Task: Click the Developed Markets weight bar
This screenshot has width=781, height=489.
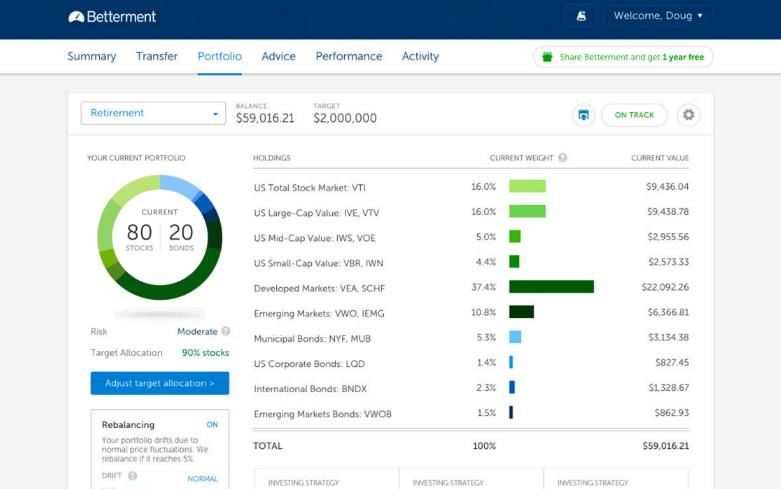Action: coord(551,287)
